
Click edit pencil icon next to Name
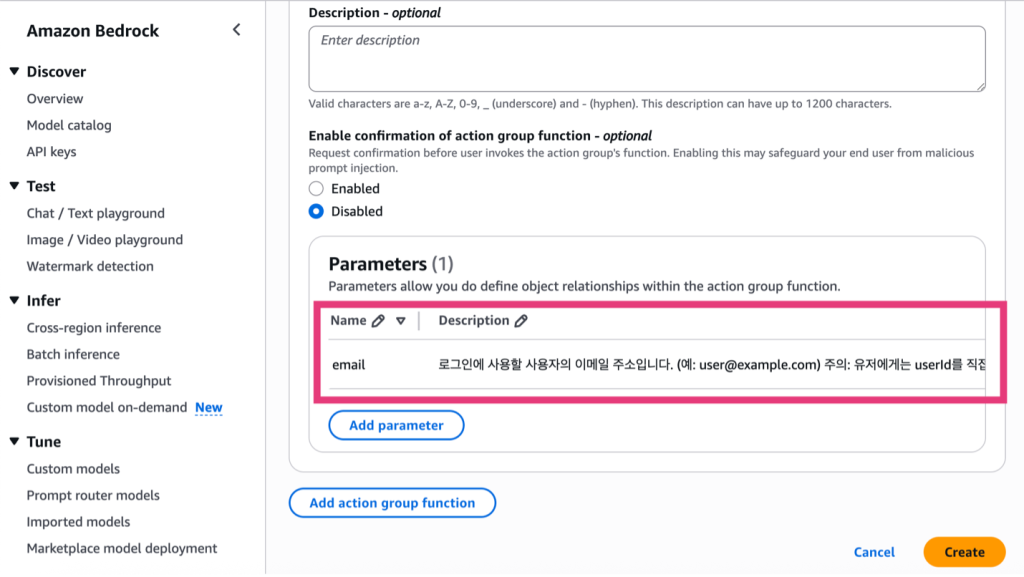378,321
